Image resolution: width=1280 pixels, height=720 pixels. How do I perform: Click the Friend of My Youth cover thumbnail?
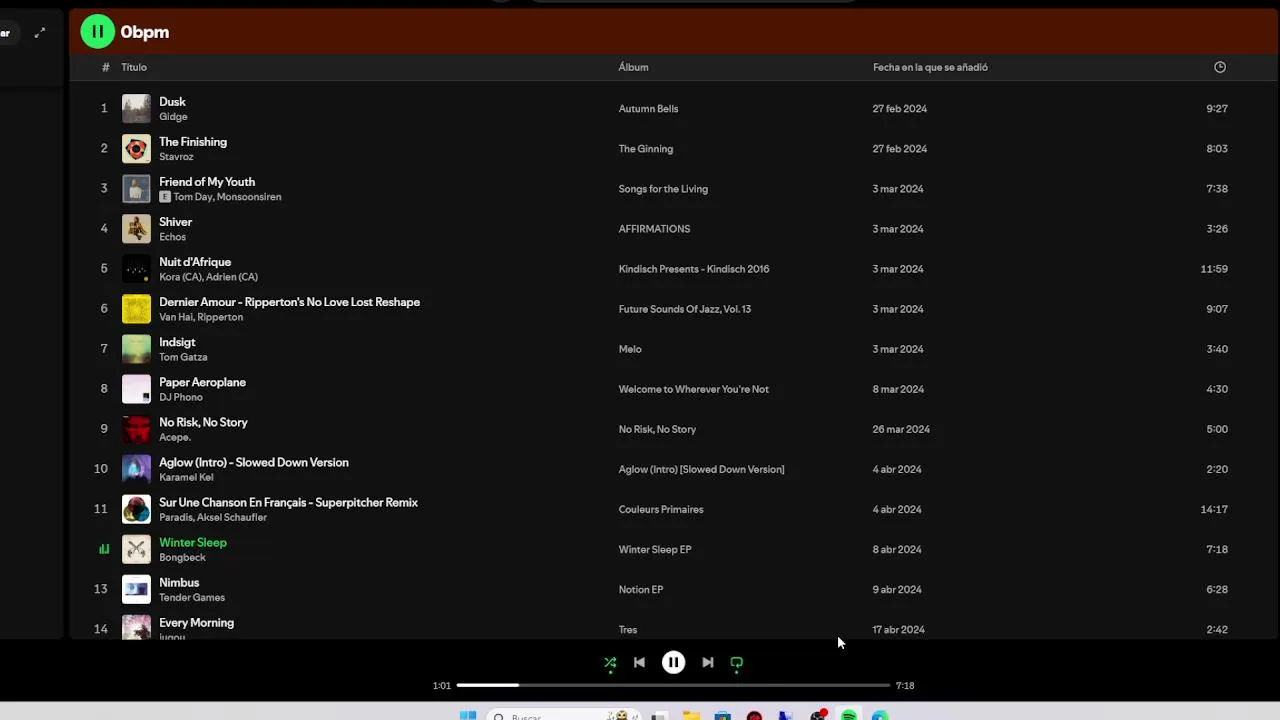136,188
